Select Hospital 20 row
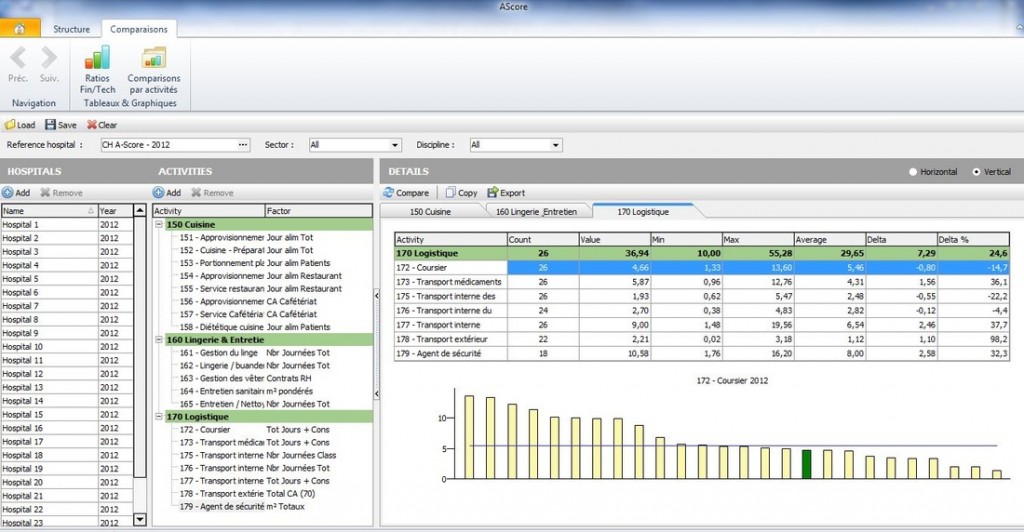This screenshot has width=1024, height=532. [67, 482]
